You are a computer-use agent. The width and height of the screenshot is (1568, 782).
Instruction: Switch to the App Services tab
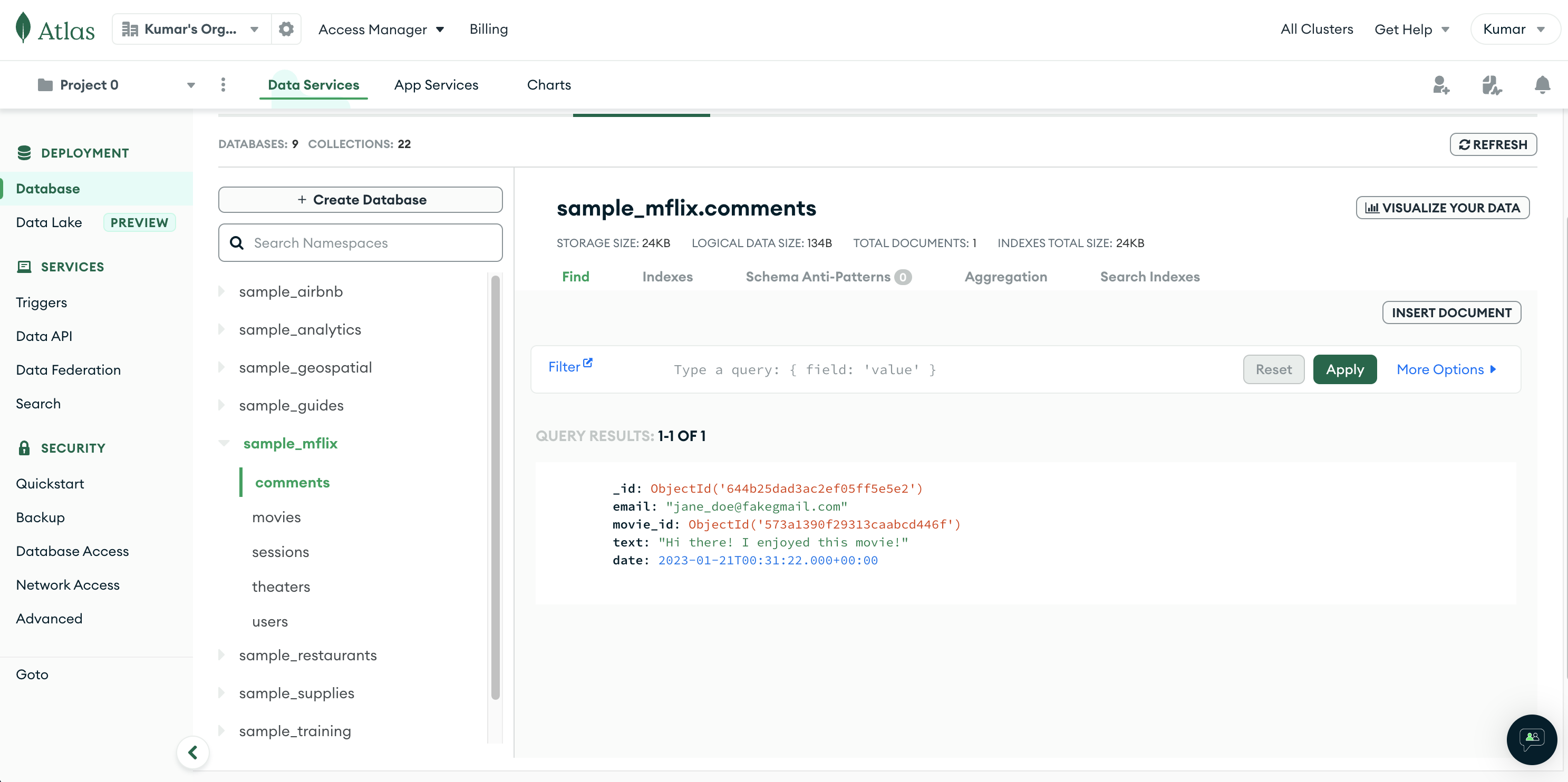pos(436,85)
